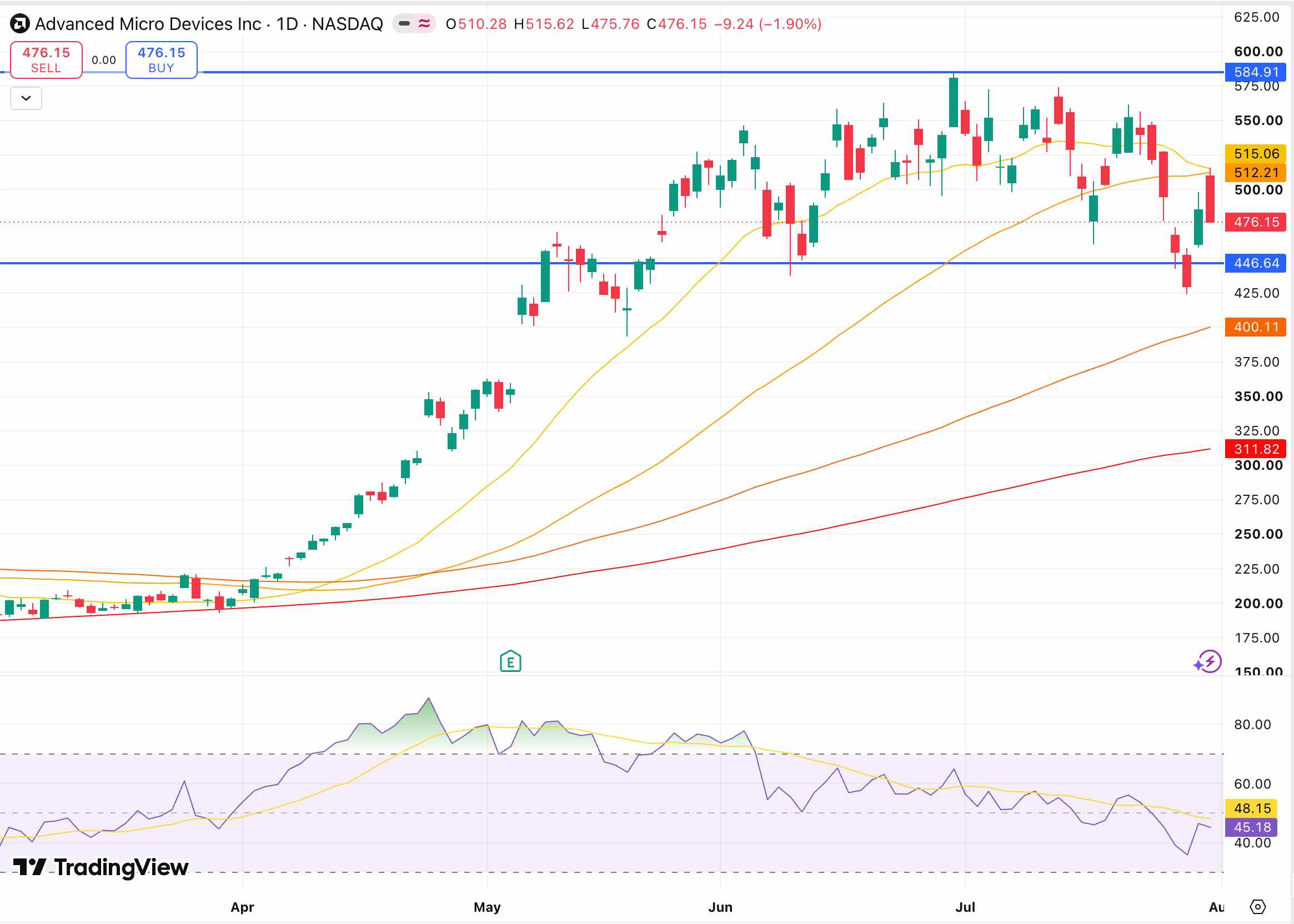Click the 550.00 price scale label
Image resolution: width=1294 pixels, height=924 pixels.
pyautogui.click(x=1258, y=120)
